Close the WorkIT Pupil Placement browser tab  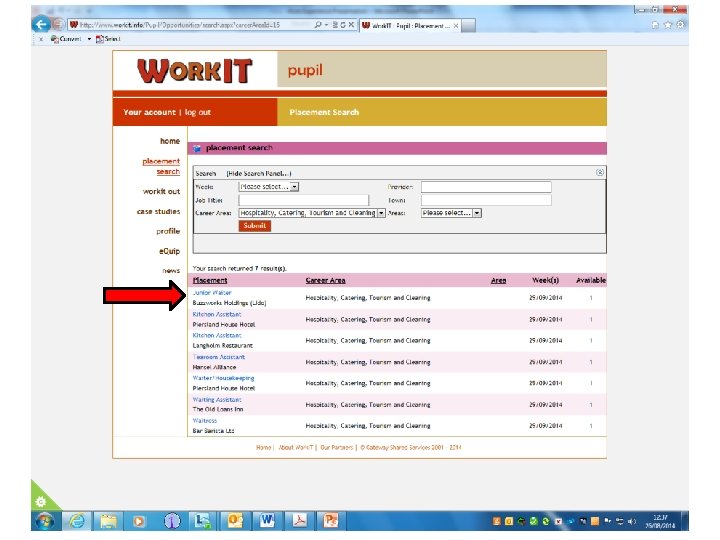coord(456,26)
